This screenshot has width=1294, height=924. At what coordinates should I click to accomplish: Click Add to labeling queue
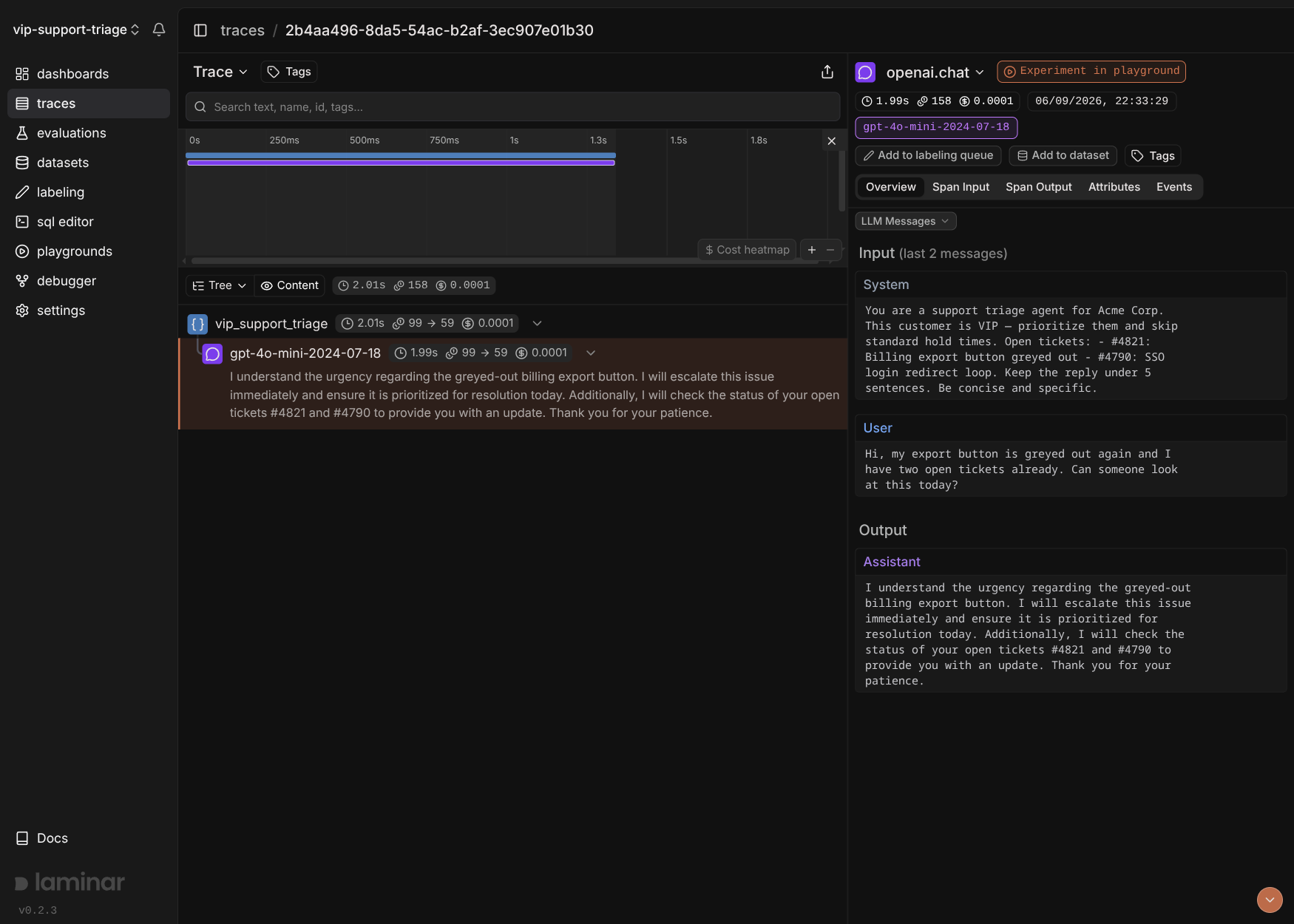[929, 155]
